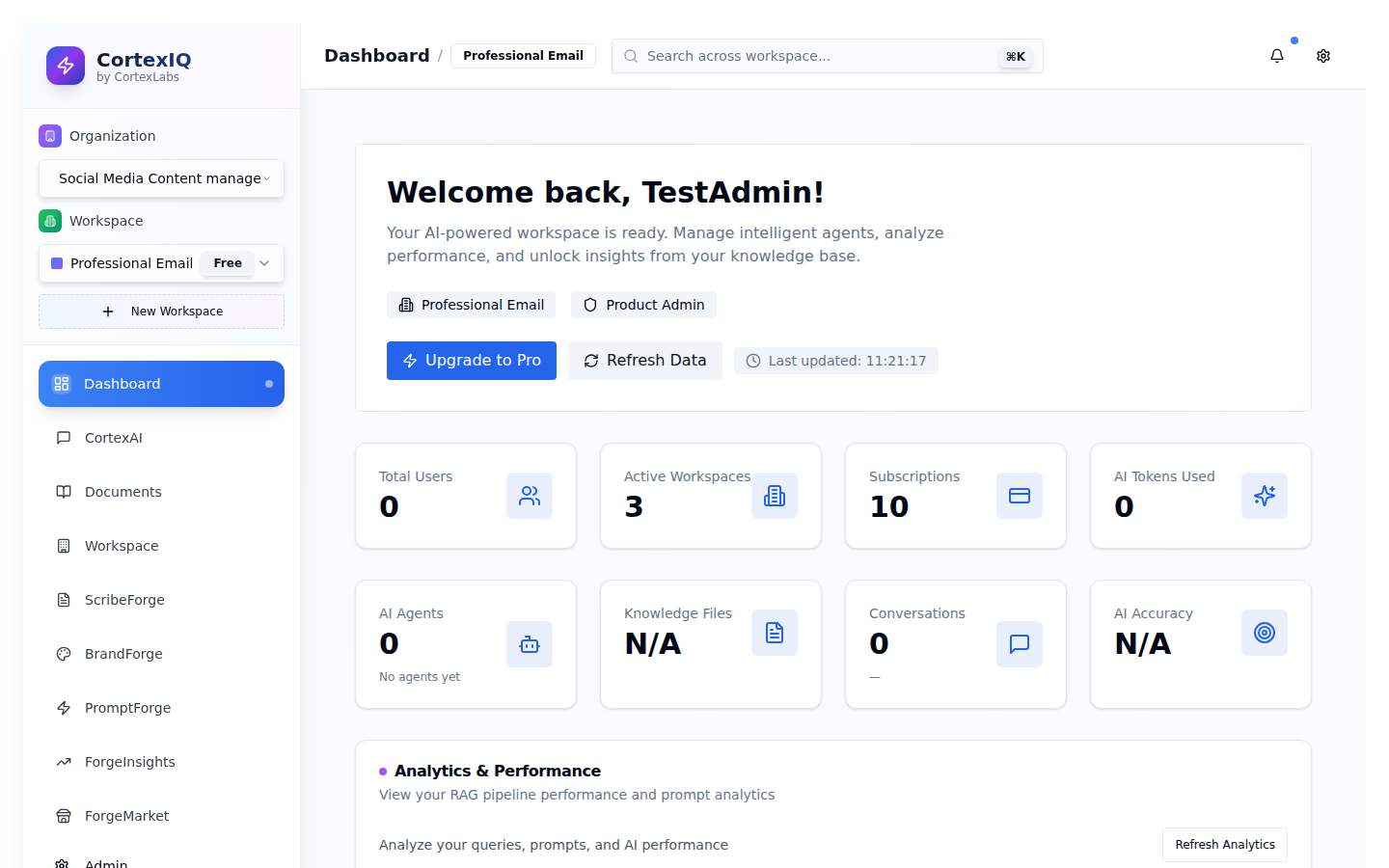
Task: Open the notifications bell
Action: pos(1276,56)
